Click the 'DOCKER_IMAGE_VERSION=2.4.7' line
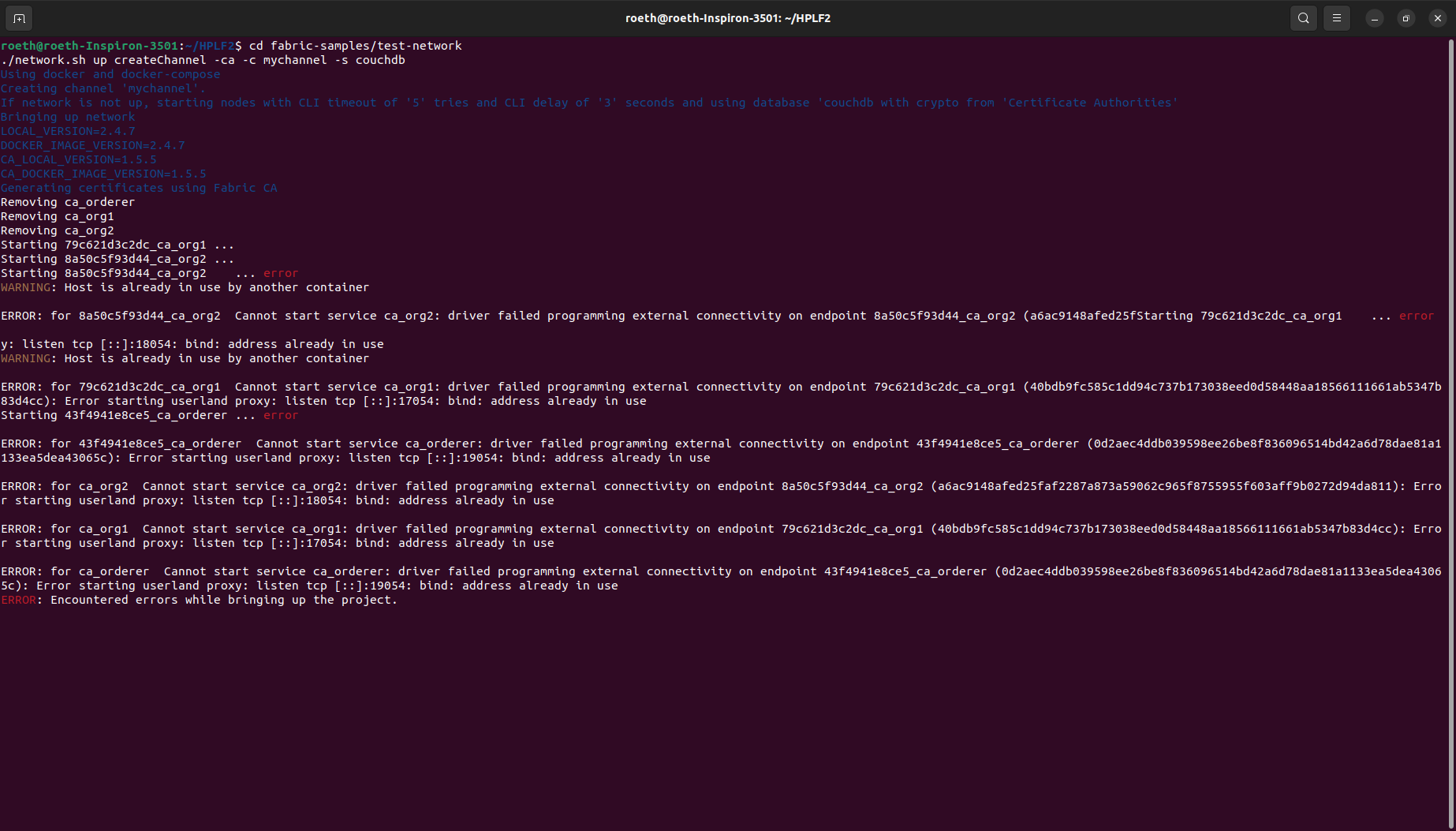 (92, 145)
